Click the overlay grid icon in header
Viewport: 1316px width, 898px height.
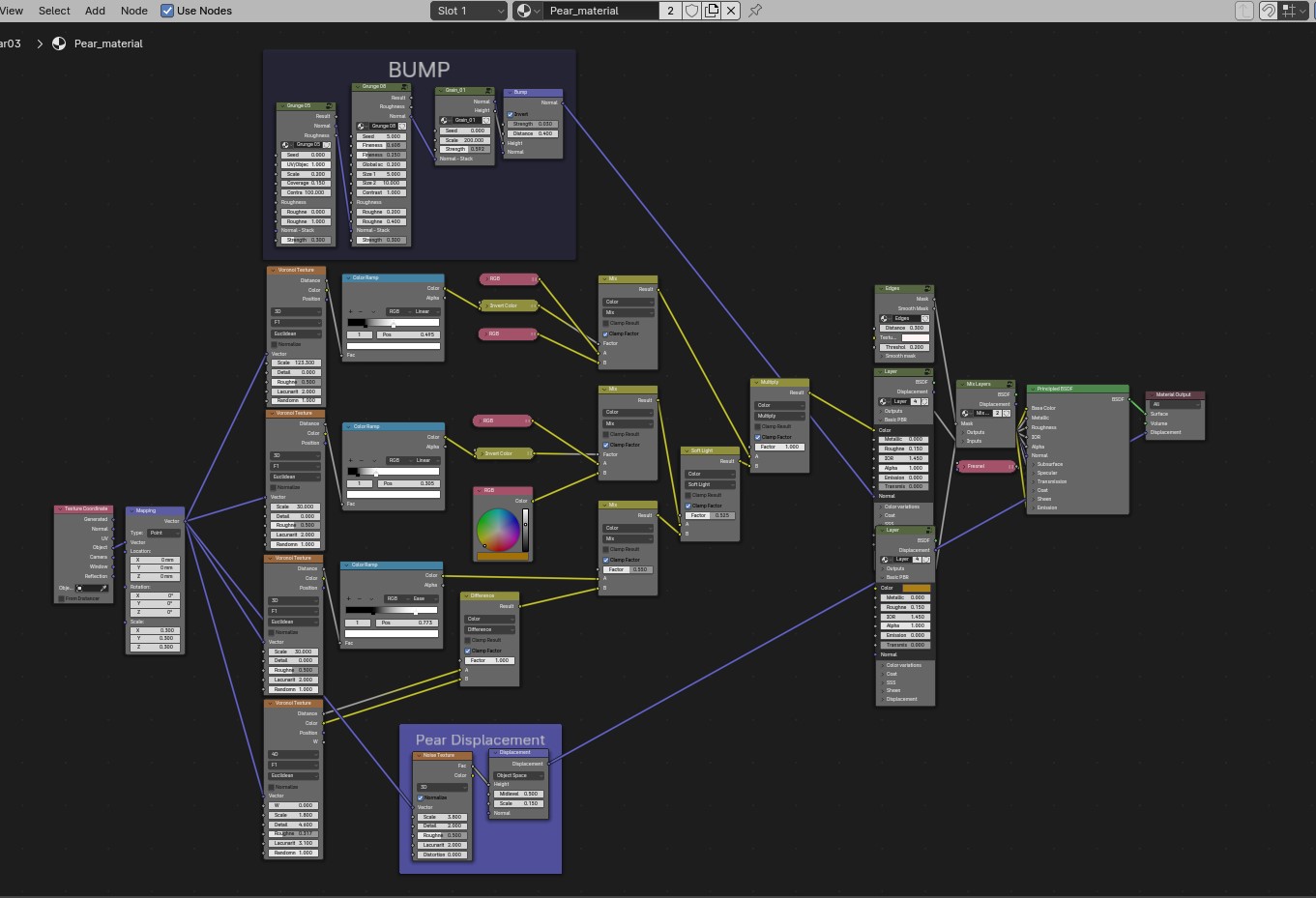[x=1289, y=11]
